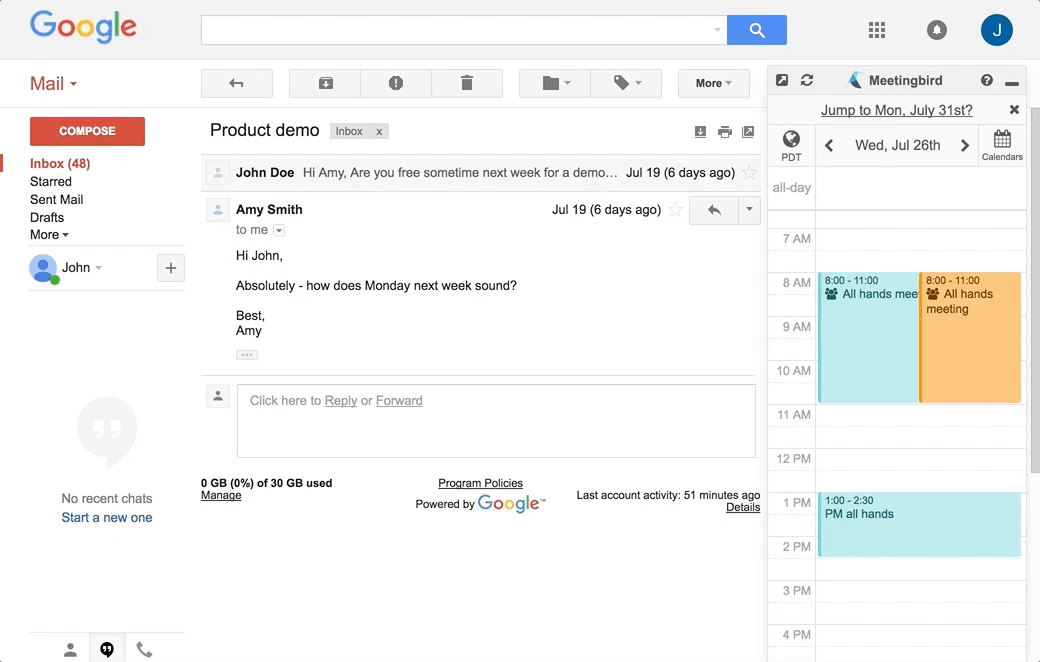Switch to the phone calls tab
Screen dimensions: 1040x662
coord(144,649)
